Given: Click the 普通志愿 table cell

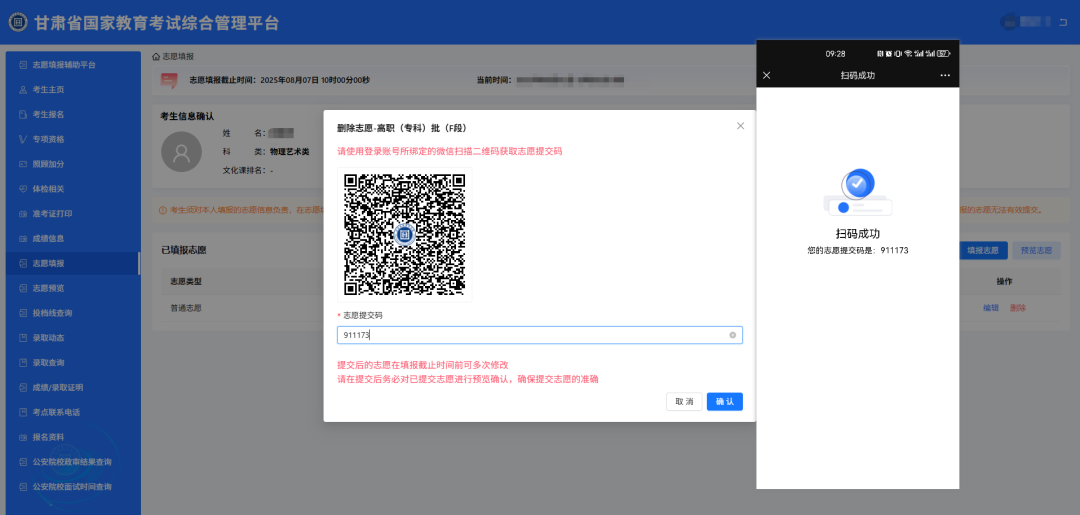Looking at the screenshot, I should pos(186,308).
